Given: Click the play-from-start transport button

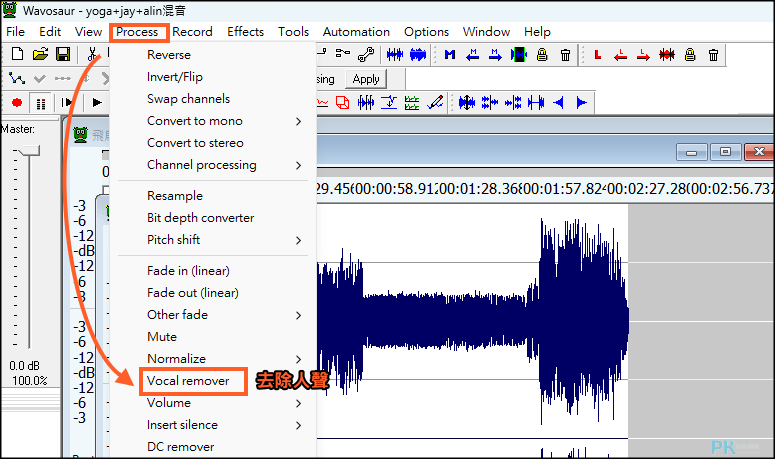Looking at the screenshot, I should pos(67,102).
